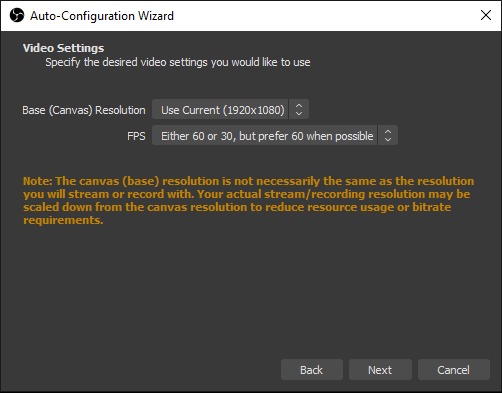Go to the previous page with Back
Screen dimensions: 502x393
click(x=312, y=370)
